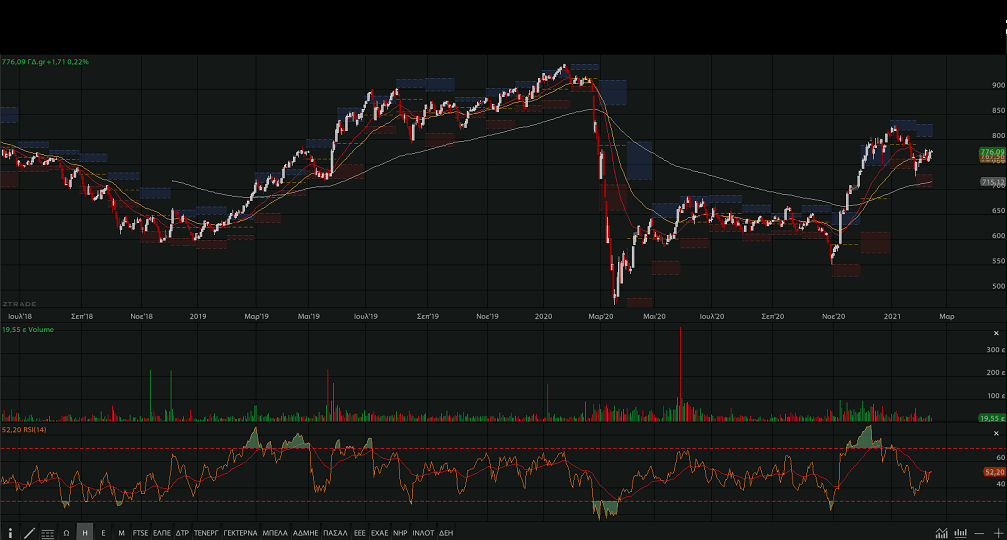The image size is (1007, 540).
Task: Open the chart type icon
Action: [x=941, y=533]
